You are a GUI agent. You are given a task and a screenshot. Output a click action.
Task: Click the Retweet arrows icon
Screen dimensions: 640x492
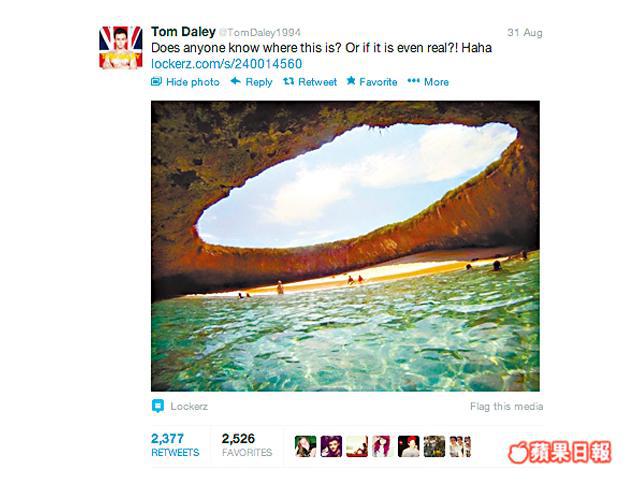[x=289, y=81]
